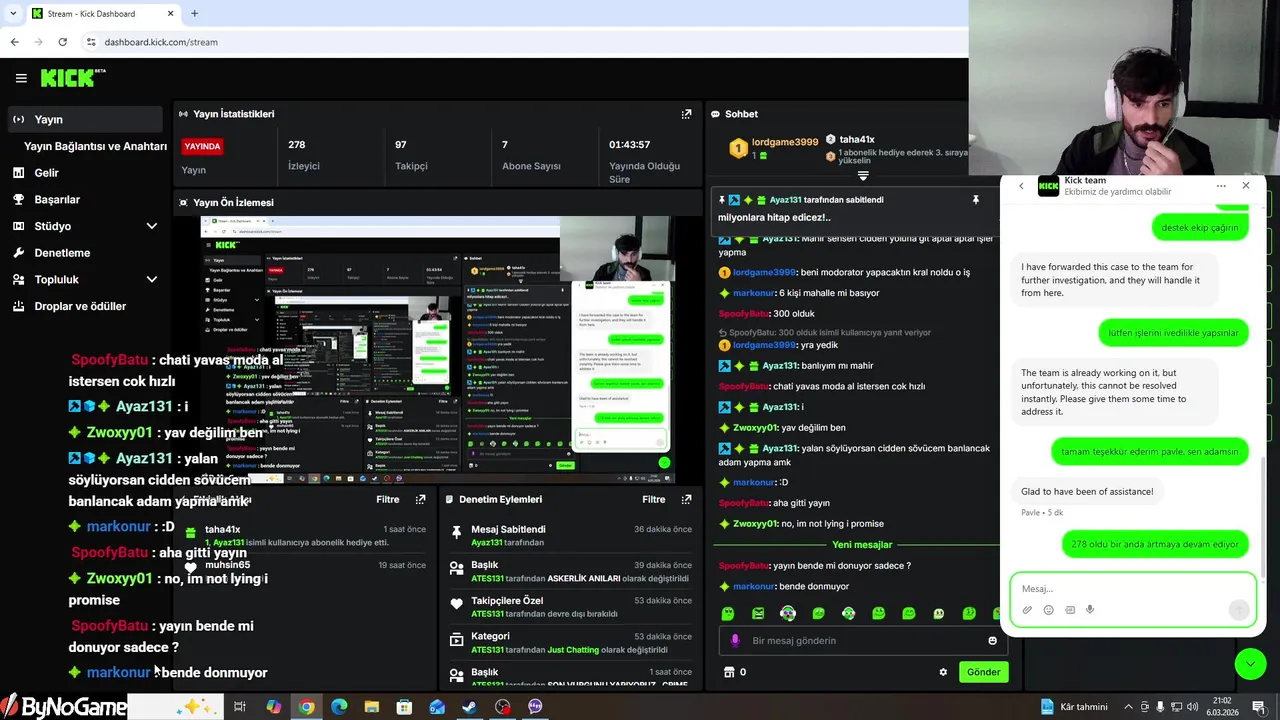
Task: Open lordgame3999 in the chat leaderboard
Action: (x=784, y=142)
